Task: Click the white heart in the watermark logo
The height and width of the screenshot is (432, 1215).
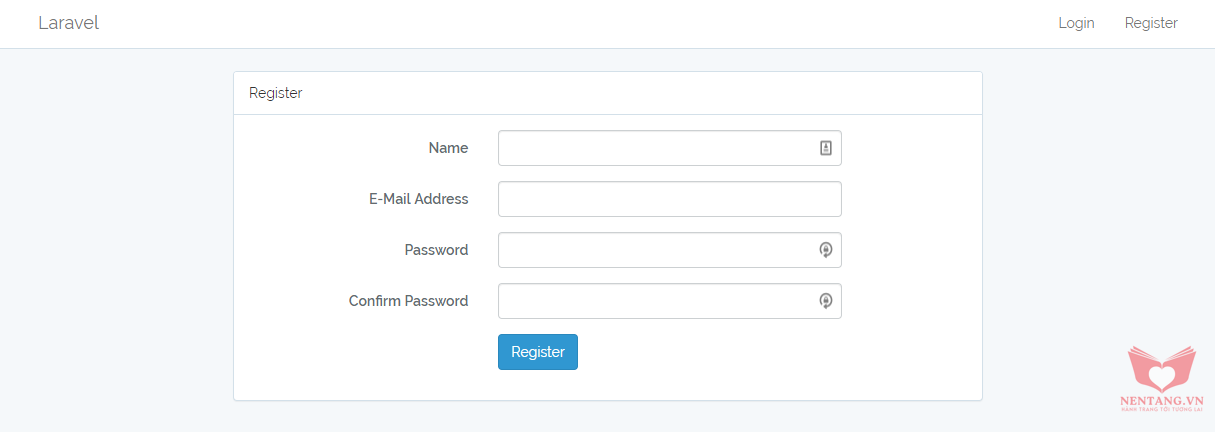Action: [1162, 377]
